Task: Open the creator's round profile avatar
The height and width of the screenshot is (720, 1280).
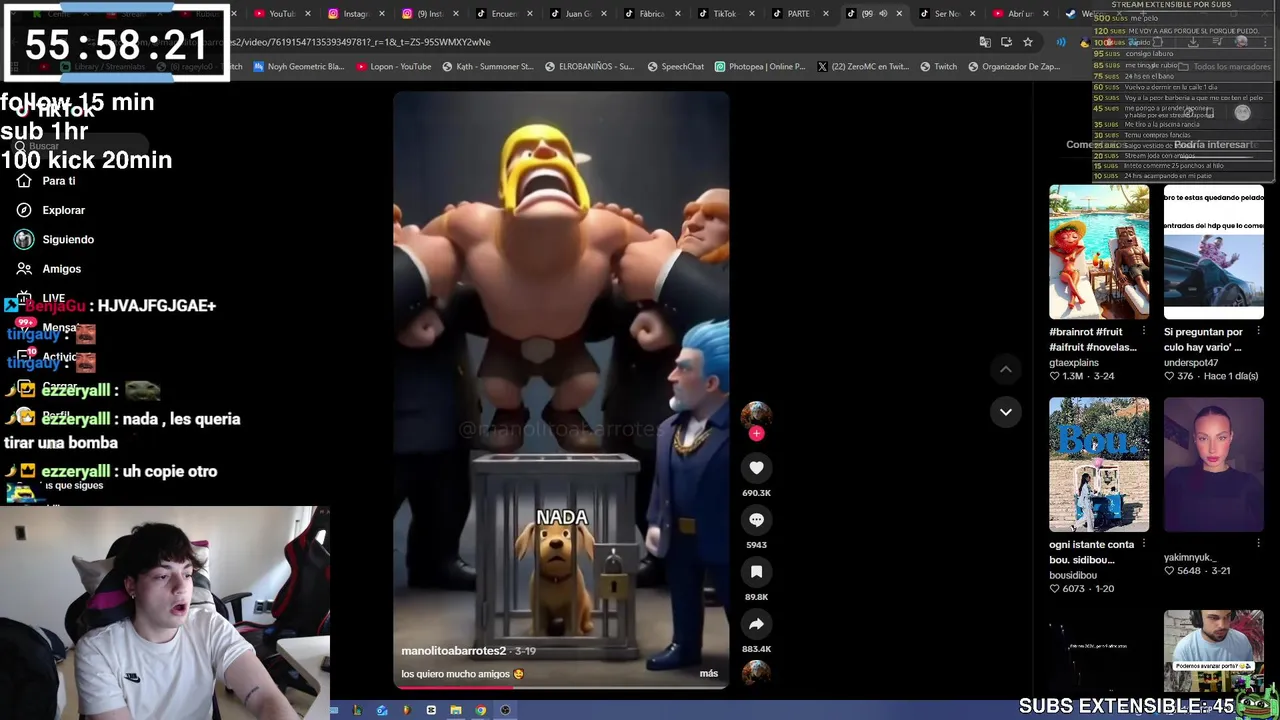Action: 756,414
